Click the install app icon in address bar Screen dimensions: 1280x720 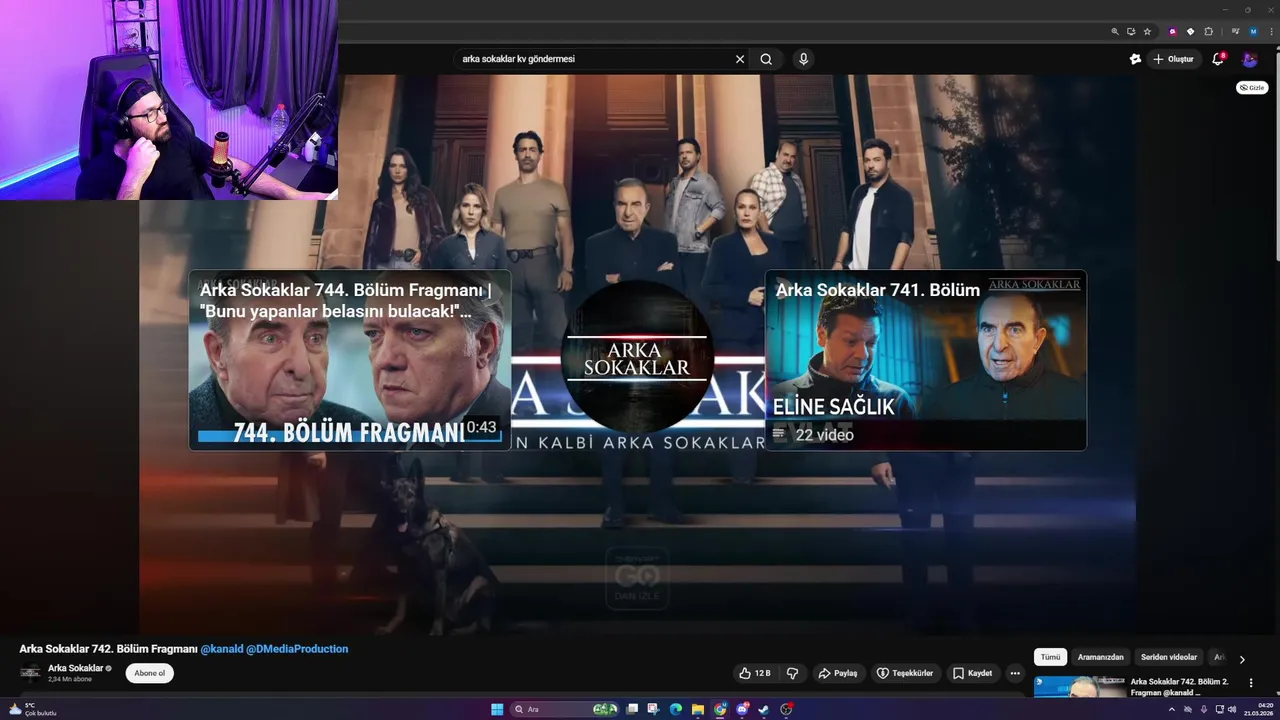pos(1131,31)
